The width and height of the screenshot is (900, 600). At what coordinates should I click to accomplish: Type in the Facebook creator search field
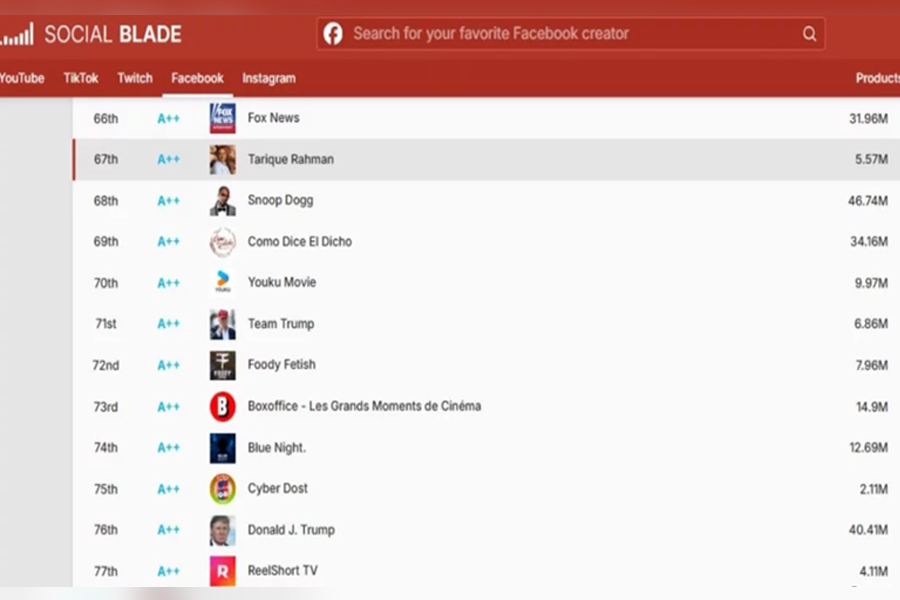tap(570, 34)
